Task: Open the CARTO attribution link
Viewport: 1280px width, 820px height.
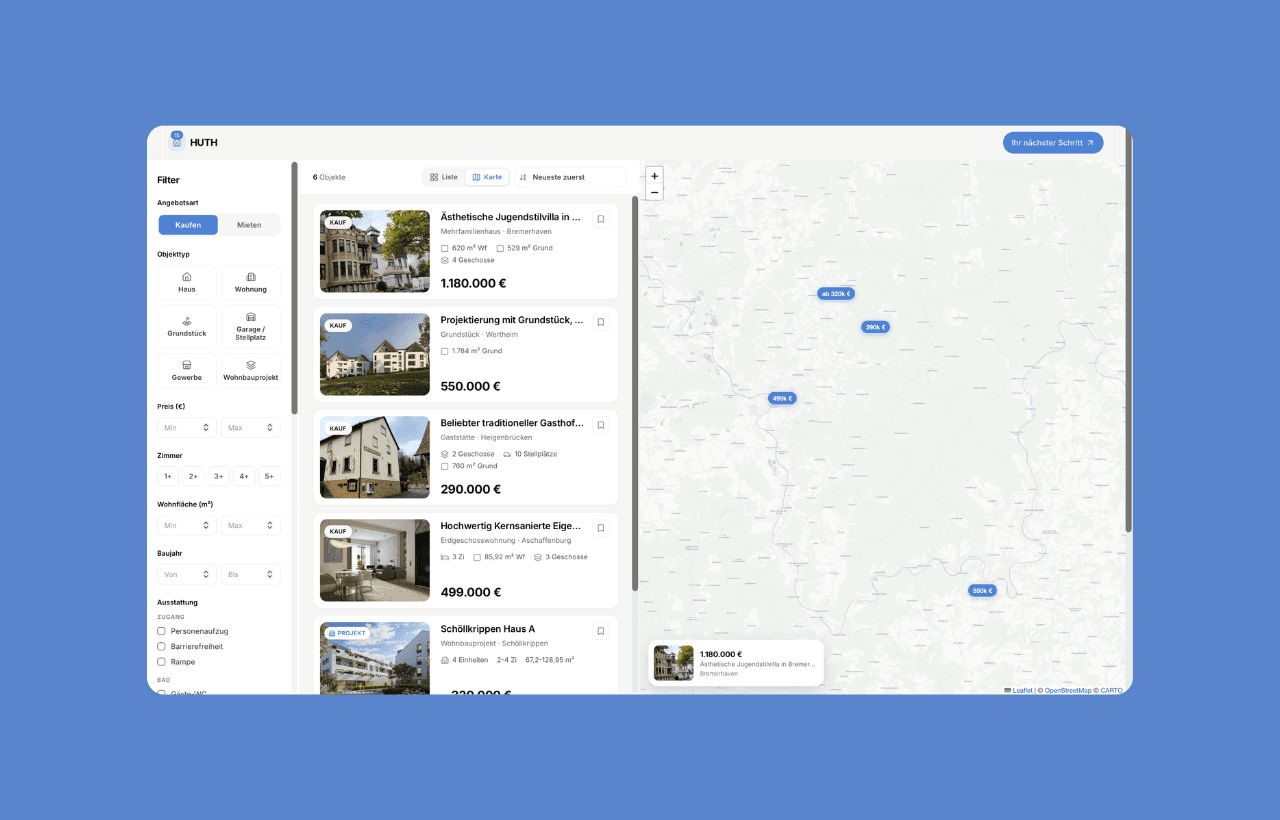Action: [1112, 690]
